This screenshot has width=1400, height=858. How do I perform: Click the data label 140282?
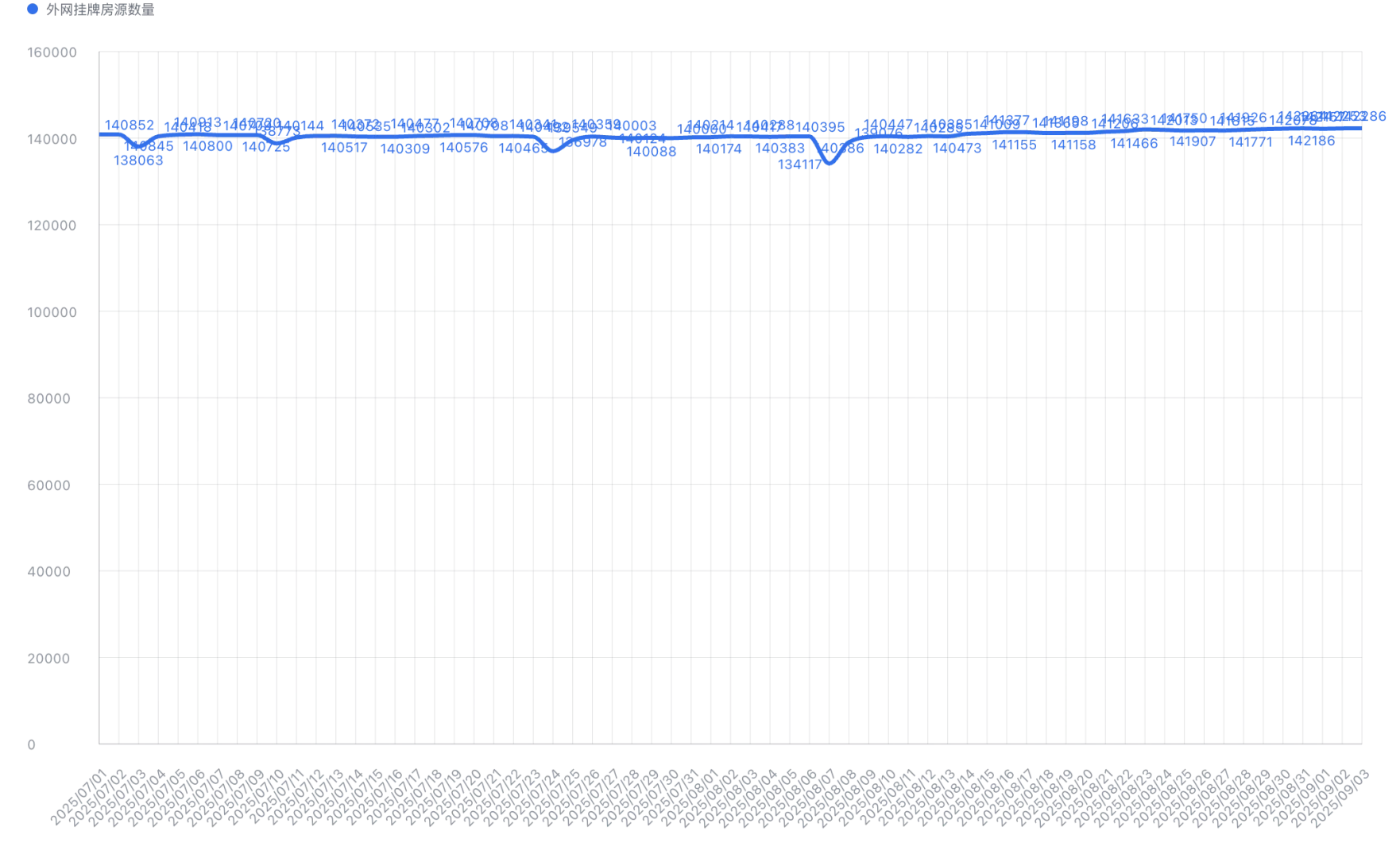click(x=898, y=149)
